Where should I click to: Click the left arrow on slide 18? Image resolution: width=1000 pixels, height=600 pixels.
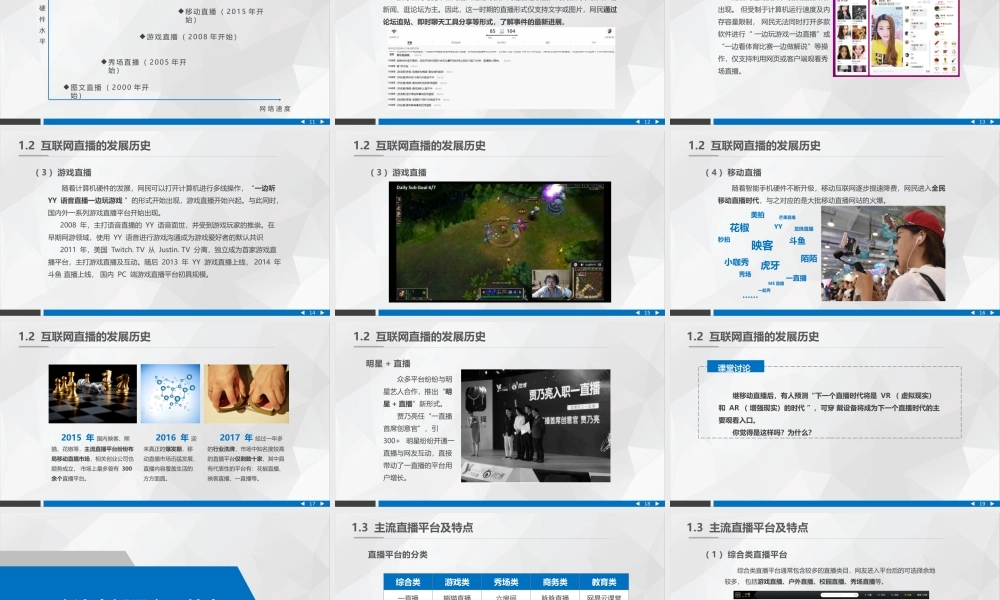click(x=636, y=505)
